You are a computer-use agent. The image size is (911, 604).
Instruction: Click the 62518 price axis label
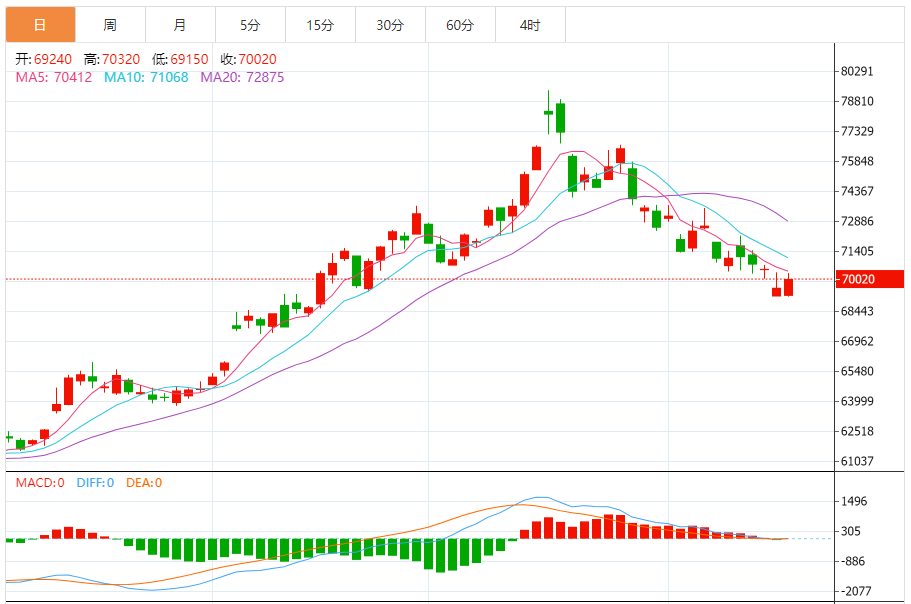coord(858,432)
